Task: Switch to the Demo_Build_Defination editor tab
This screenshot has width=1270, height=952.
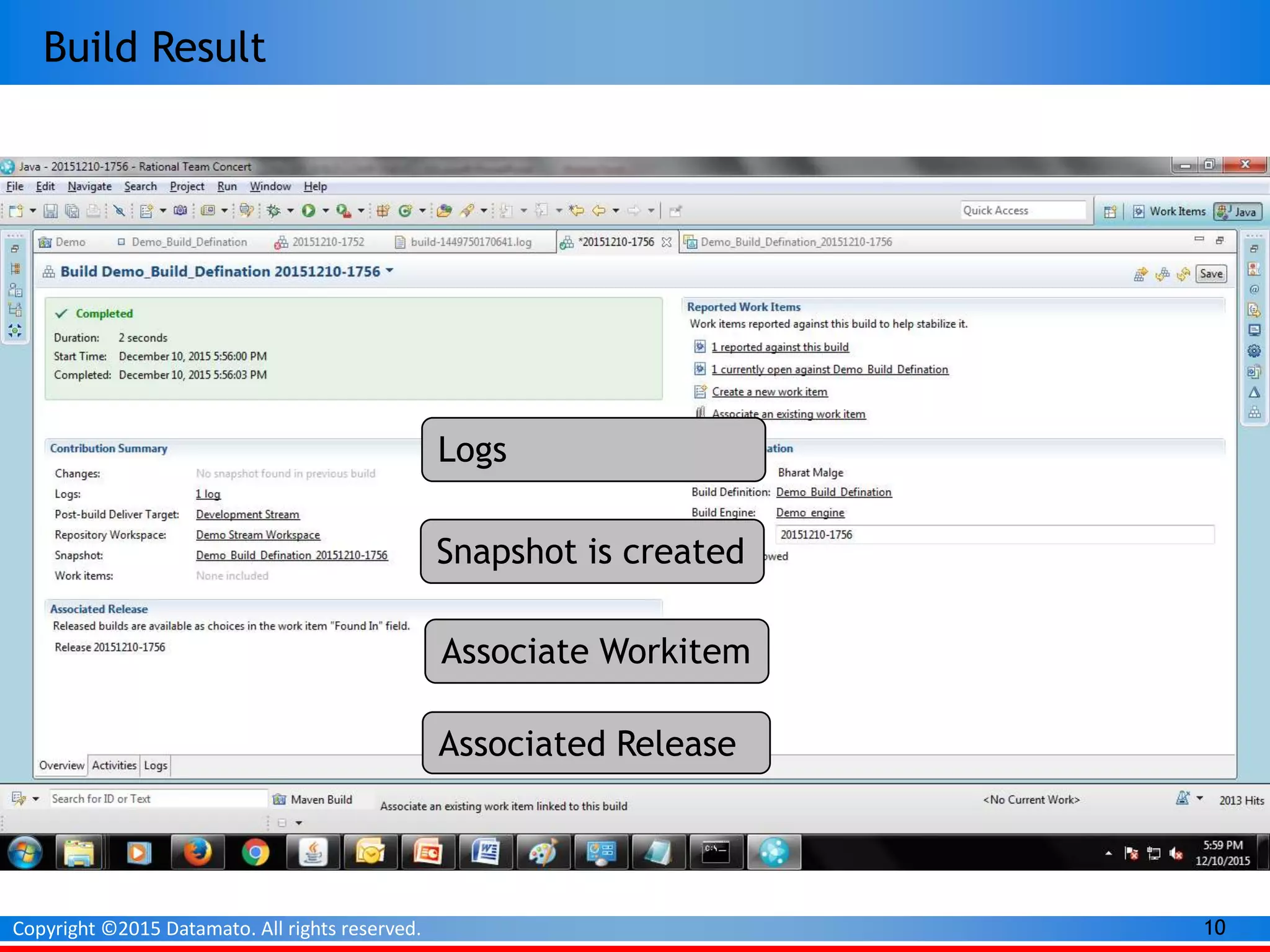Action: (x=182, y=242)
